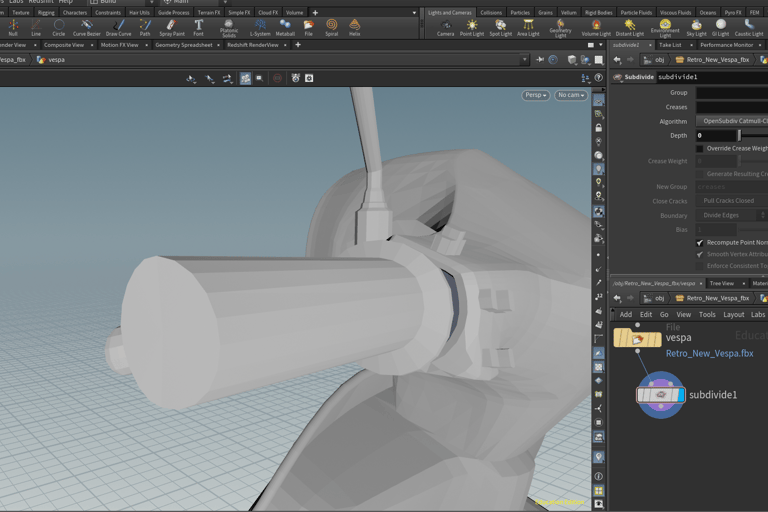Click the Spray Paint shelf tool
The width and height of the screenshot is (768, 512).
[171, 27]
